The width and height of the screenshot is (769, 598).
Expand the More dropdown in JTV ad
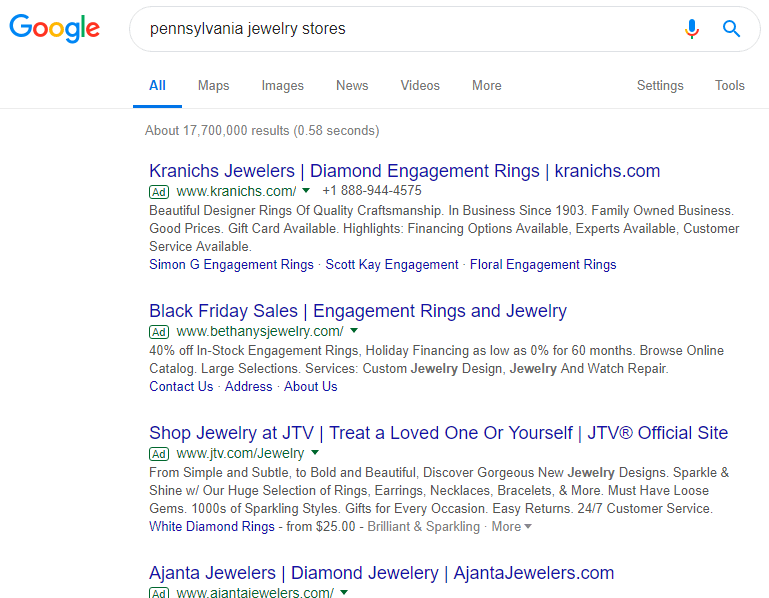(x=512, y=526)
